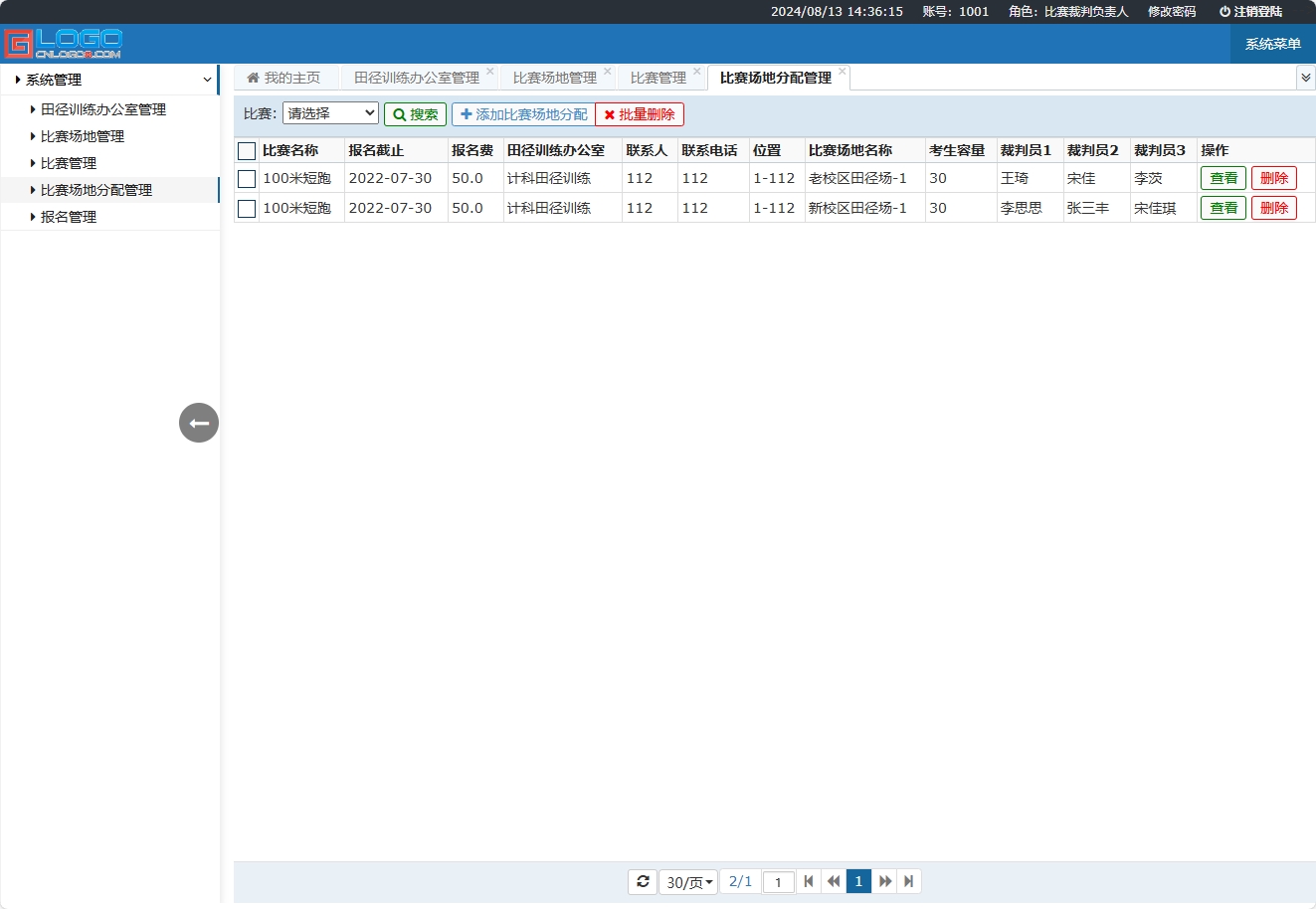The height and width of the screenshot is (909, 1316).
Task: Open the 比赛 selection dropdown
Action: [330, 113]
